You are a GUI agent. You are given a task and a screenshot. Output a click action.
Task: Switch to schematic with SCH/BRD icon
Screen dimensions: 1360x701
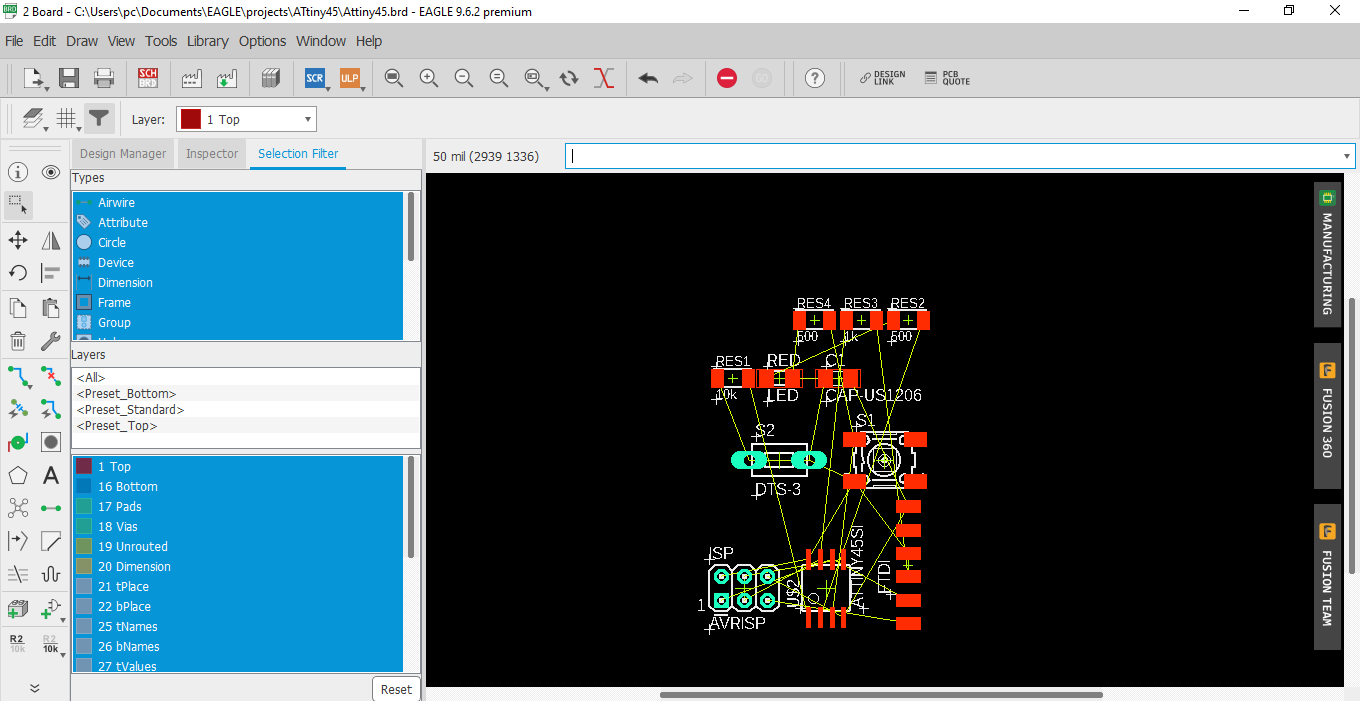pos(148,78)
